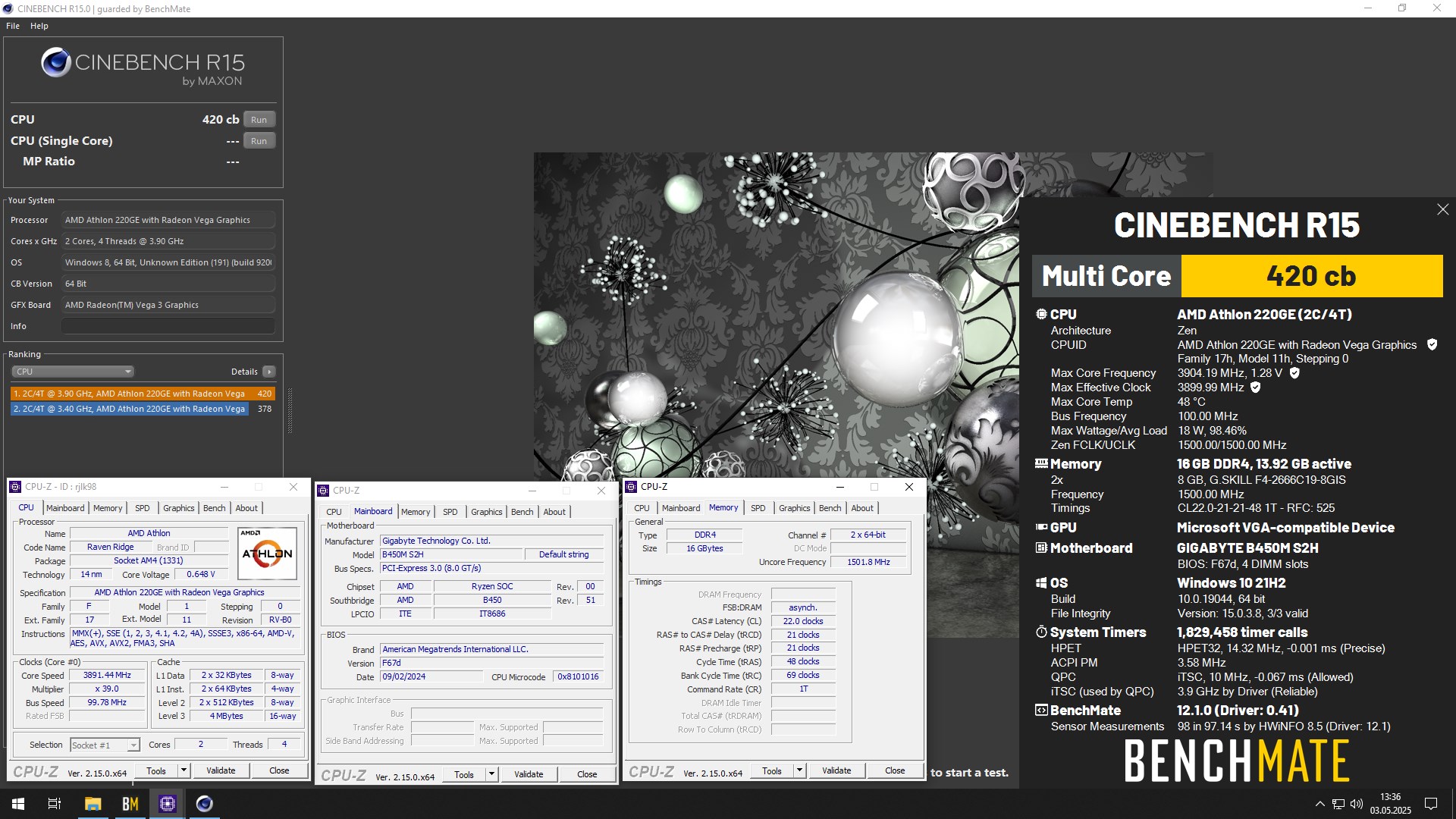This screenshot has width=1456, height=819.
Task: Click the BIOS Version F67d field
Action: click(492, 663)
